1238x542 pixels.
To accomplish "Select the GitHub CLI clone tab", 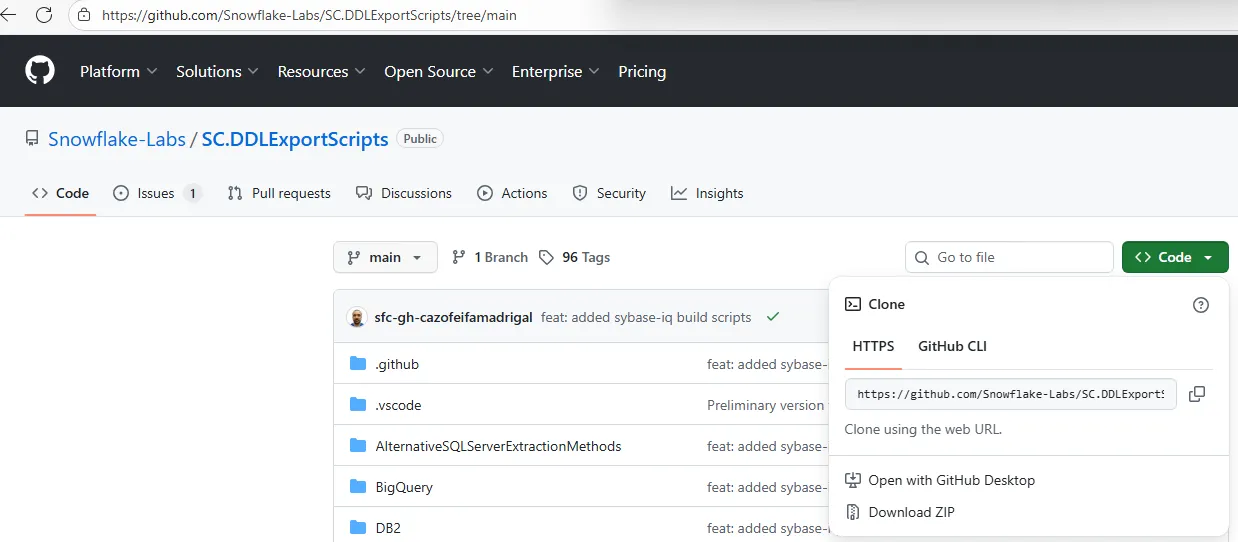I will (952, 346).
